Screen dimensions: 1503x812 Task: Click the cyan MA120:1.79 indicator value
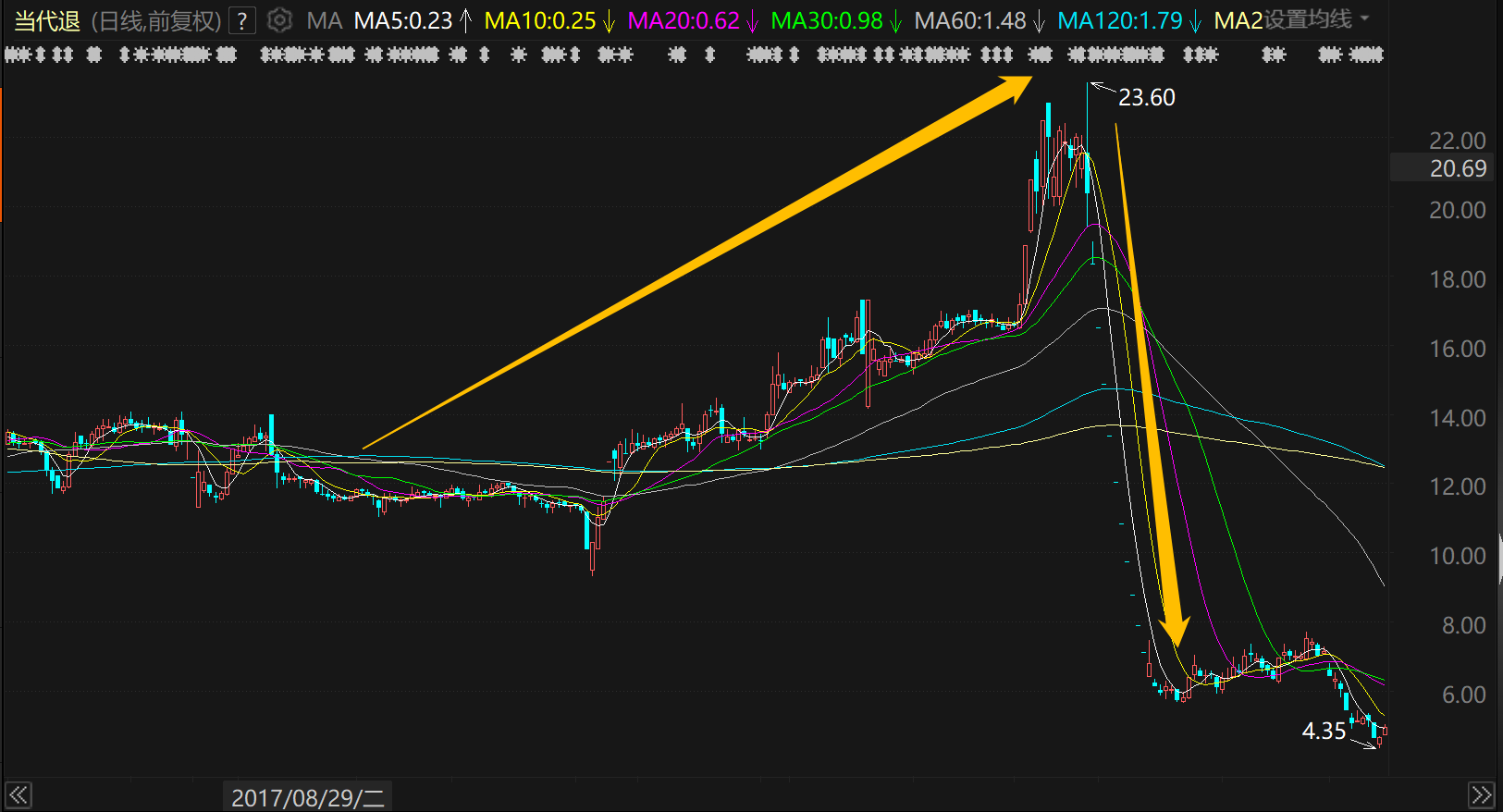(x=1120, y=20)
